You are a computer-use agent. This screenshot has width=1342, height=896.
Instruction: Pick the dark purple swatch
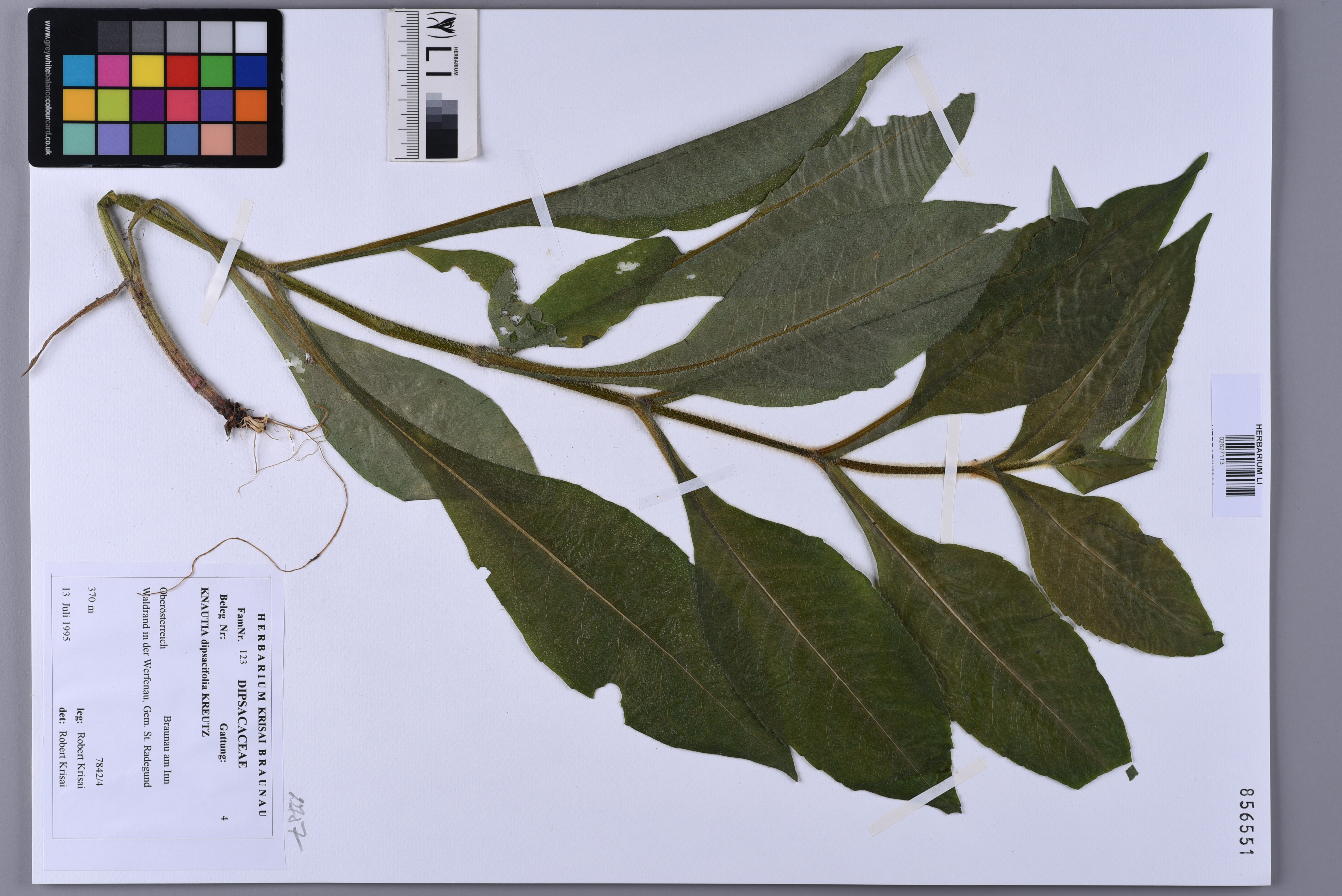[x=148, y=105]
